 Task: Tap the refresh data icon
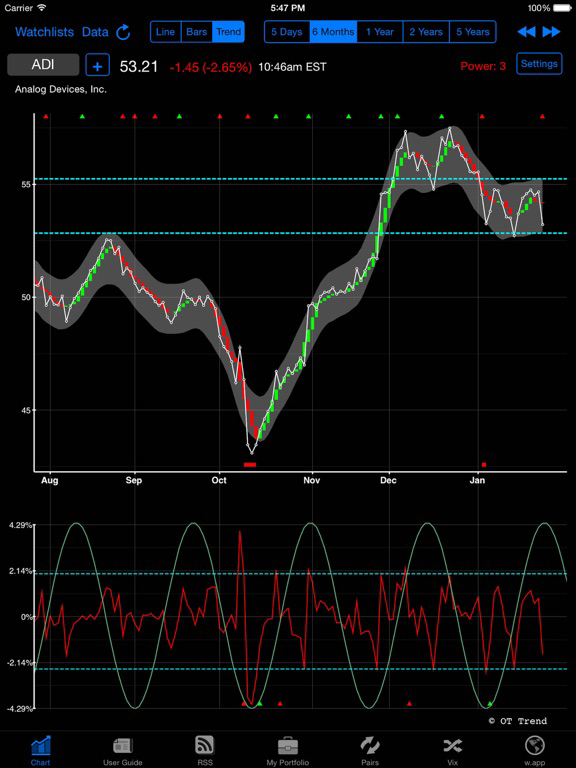[x=123, y=32]
